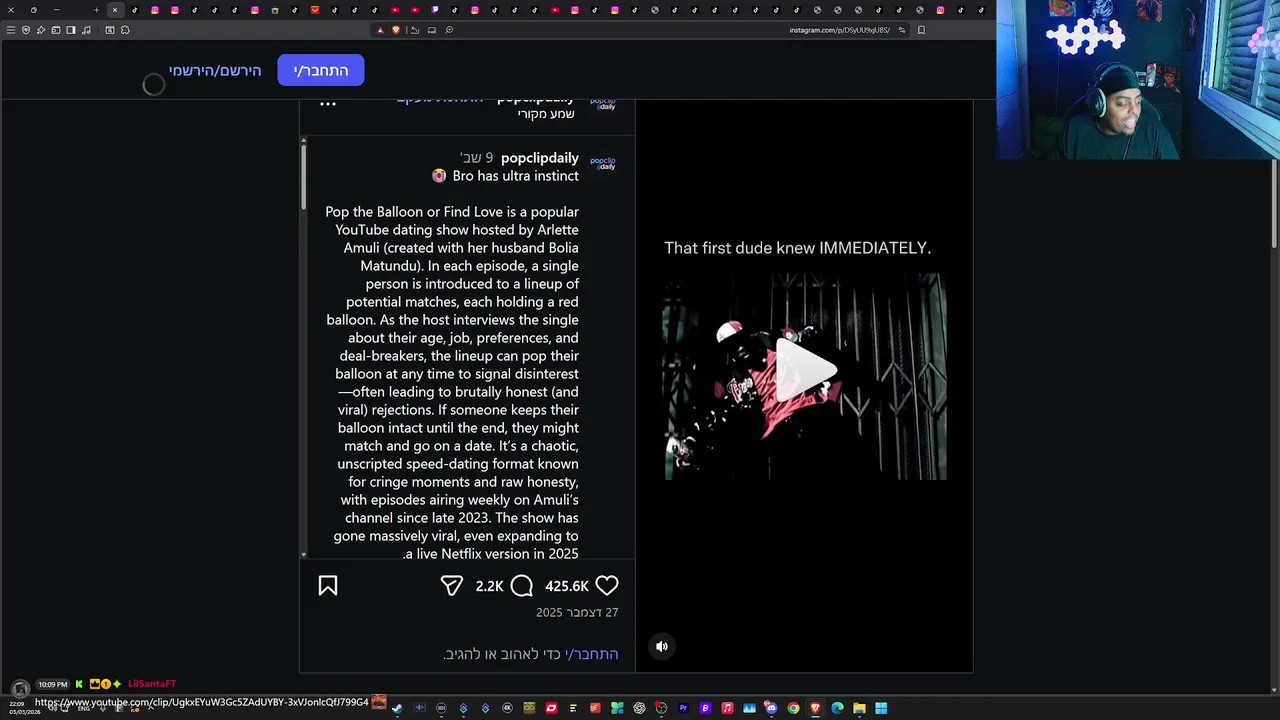Click the Brave Shields lion icon
This screenshot has height=720, width=1280.
[x=396, y=30]
